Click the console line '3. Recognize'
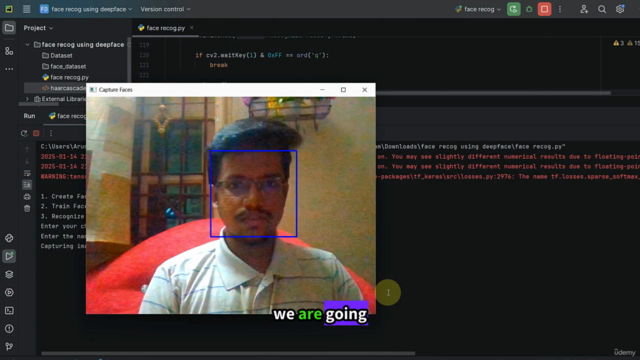Screen dimensions: 640x360 point(62,216)
